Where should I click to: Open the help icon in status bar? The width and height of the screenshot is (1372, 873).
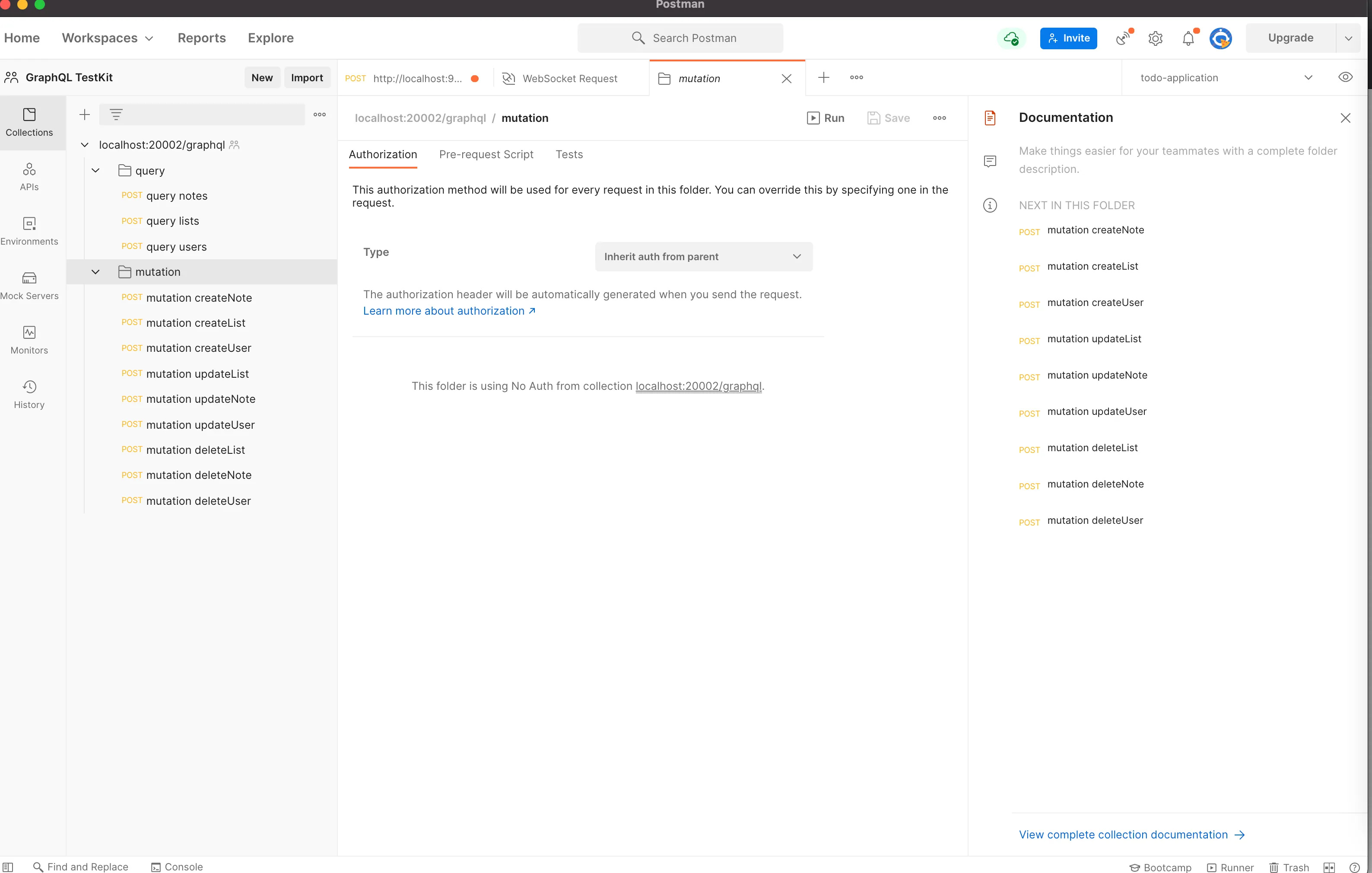1355,867
